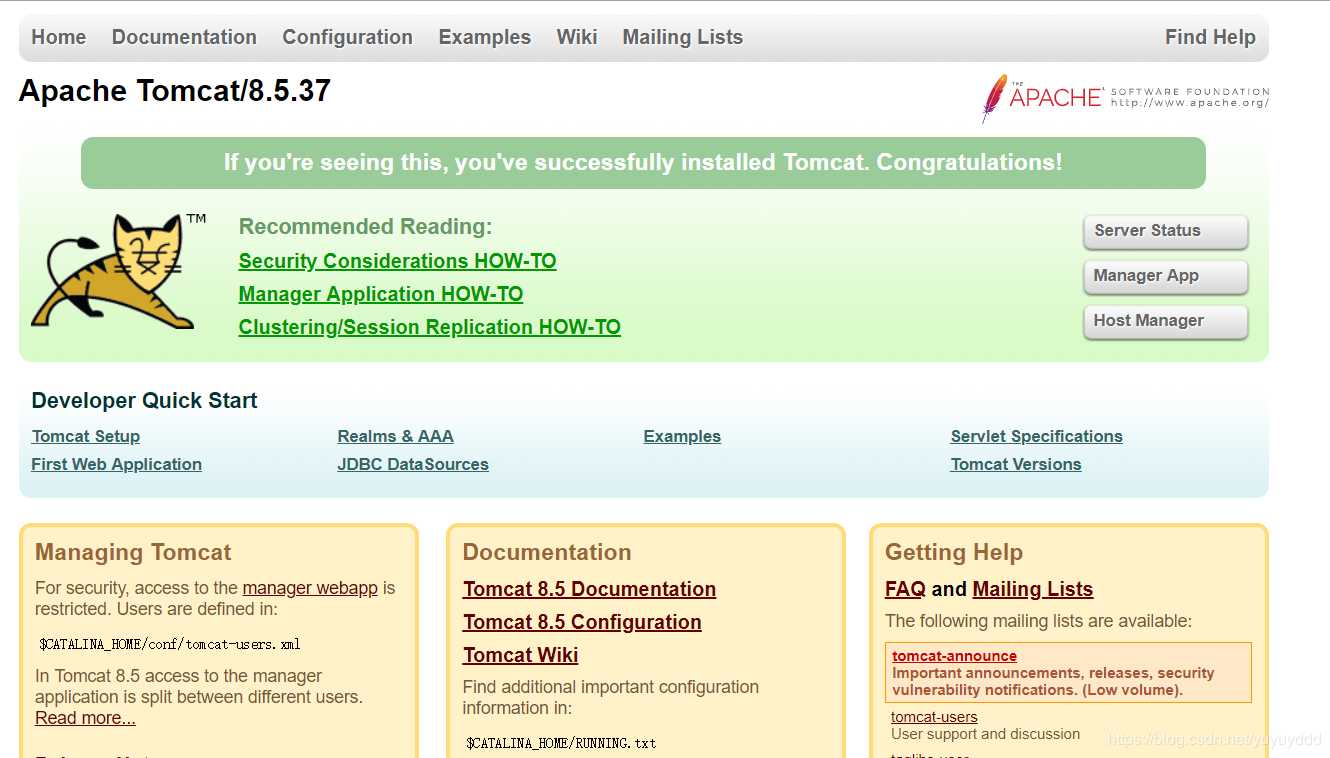
Task: Open the Servlet Specifications link
Action: click(1036, 436)
